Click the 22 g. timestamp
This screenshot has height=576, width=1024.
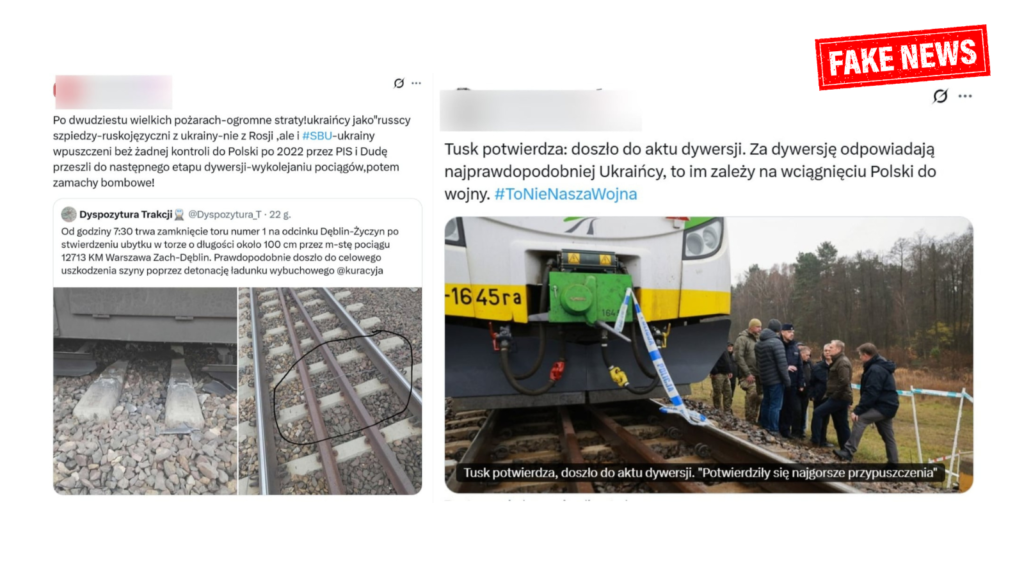coord(280,214)
